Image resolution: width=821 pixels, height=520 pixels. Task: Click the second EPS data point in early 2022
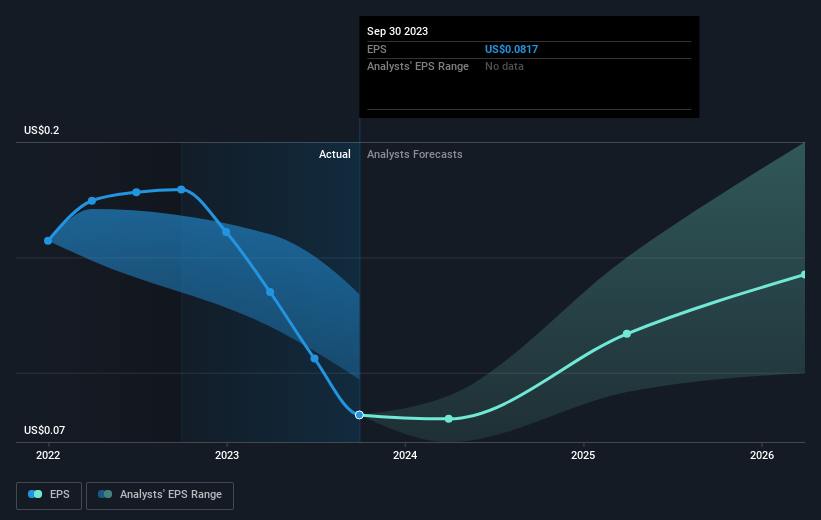click(92, 201)
